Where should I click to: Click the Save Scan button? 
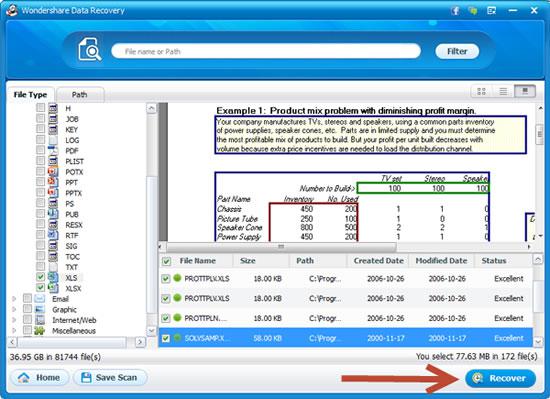(x=110, y=378)
